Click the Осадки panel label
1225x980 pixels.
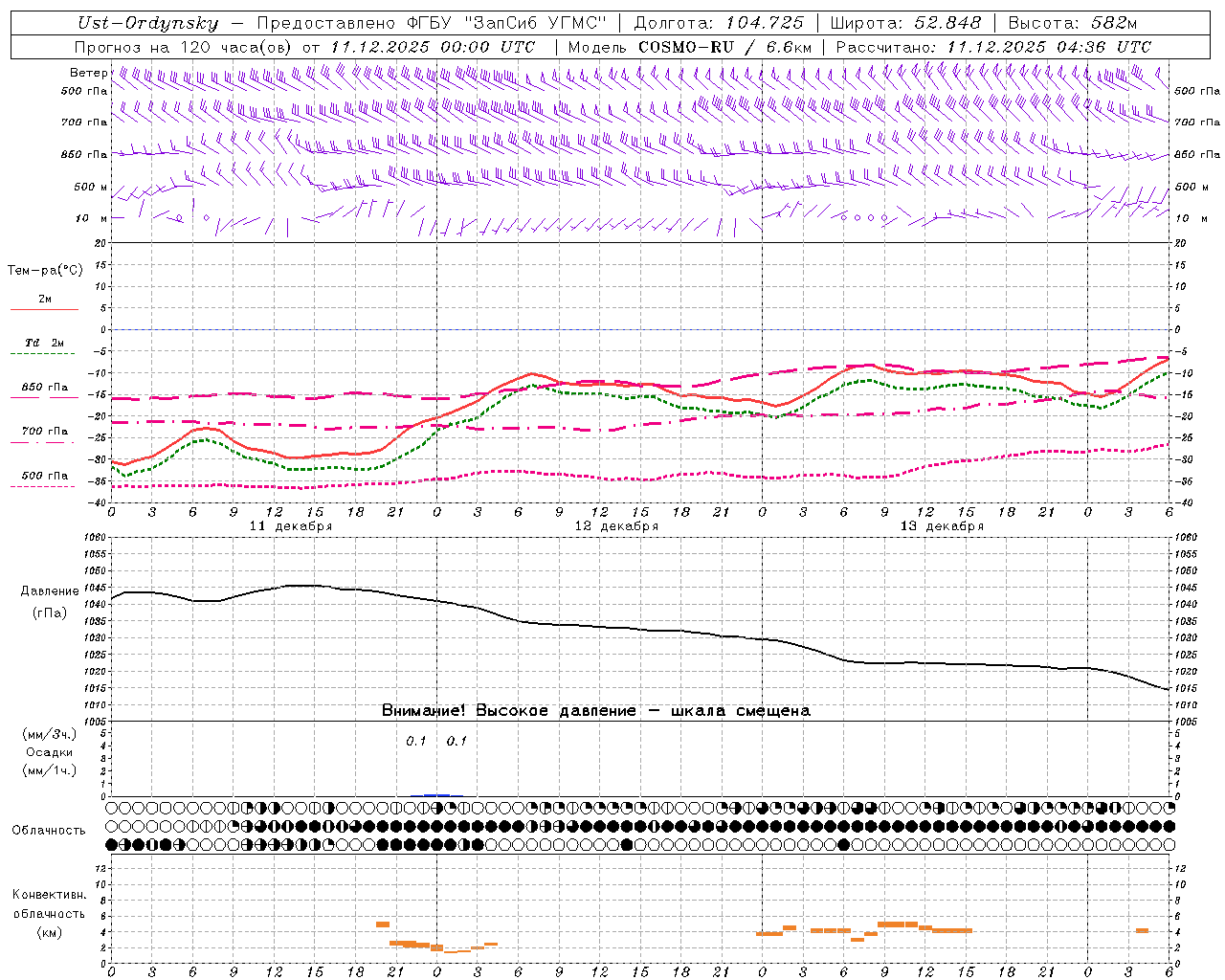49,752
